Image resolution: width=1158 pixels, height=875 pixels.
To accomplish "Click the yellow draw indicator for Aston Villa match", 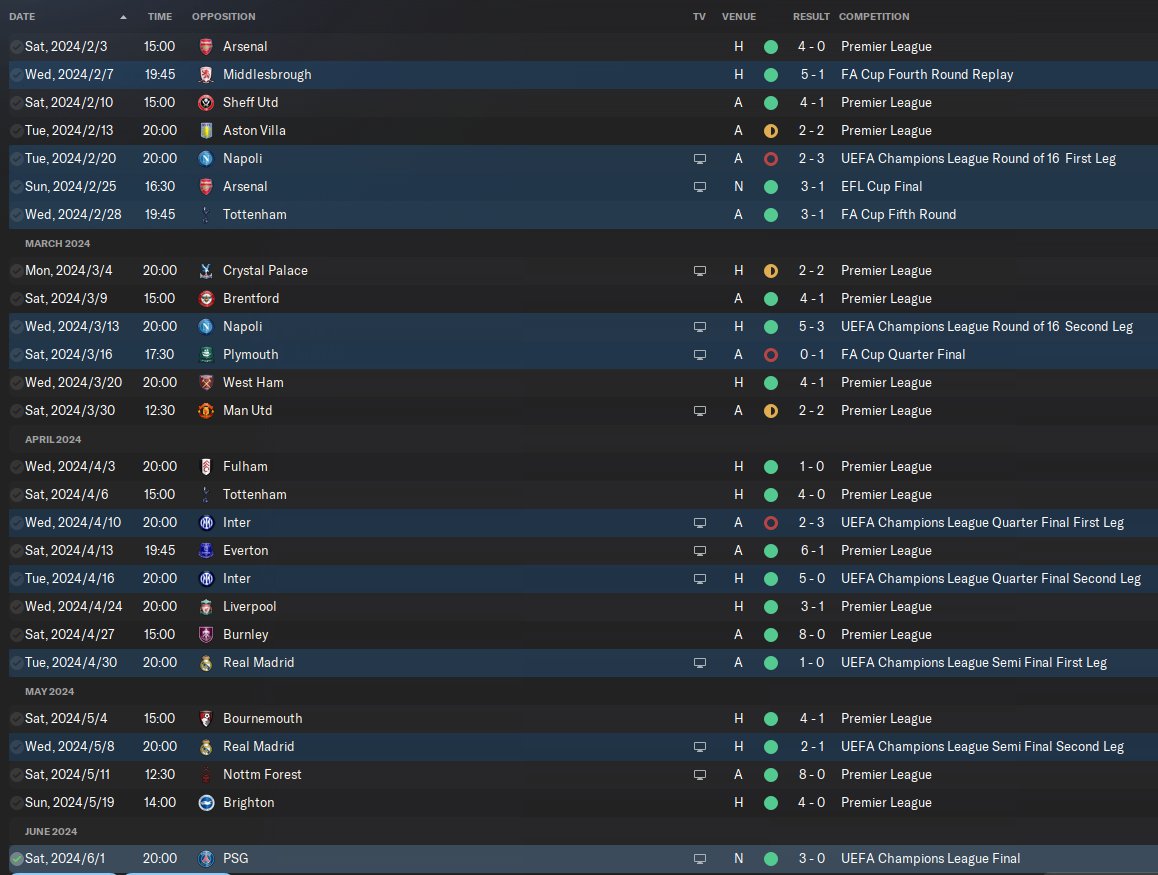I will click(770, 131).
